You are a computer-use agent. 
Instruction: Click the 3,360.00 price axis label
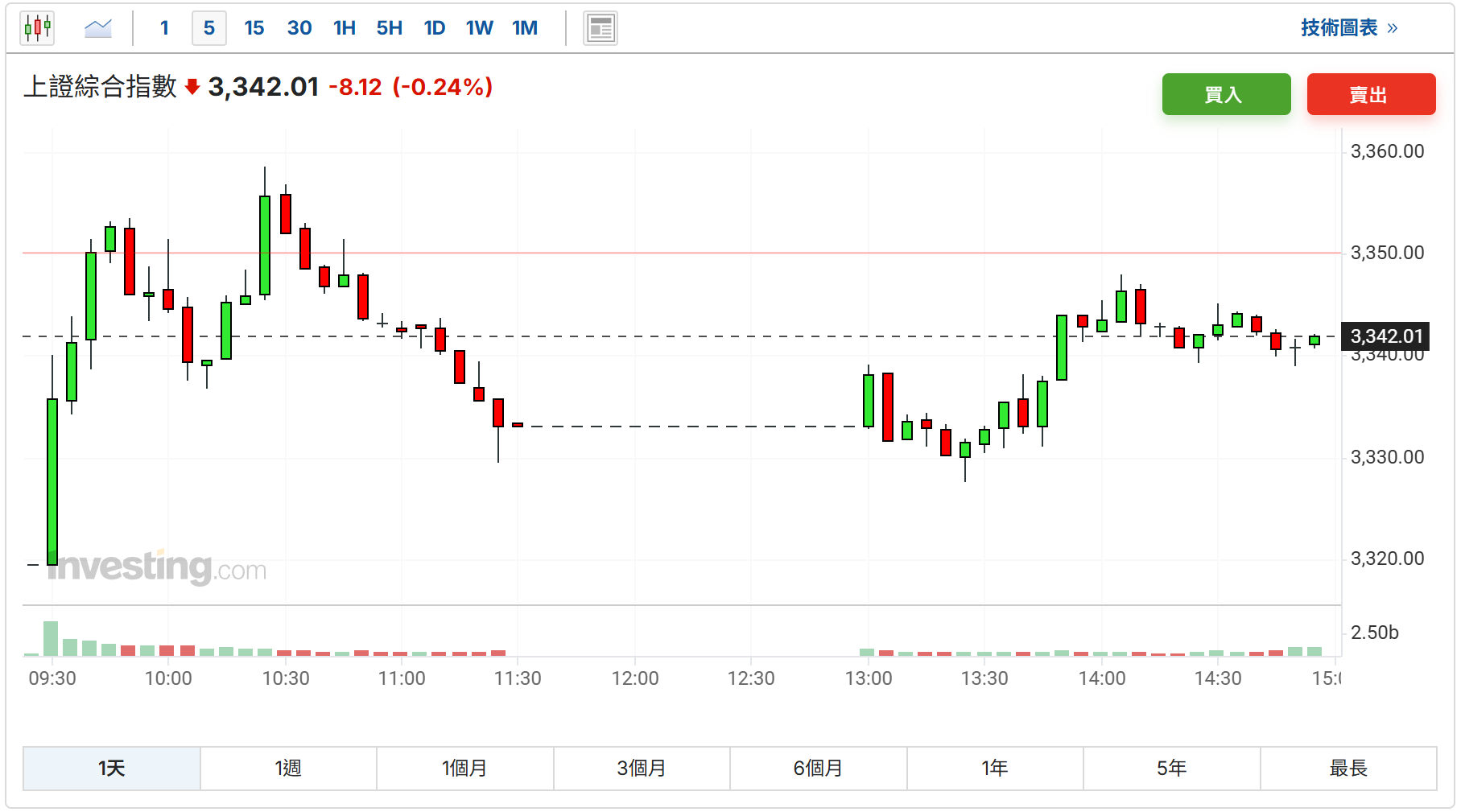pyautogui.click(x=1387, y=151)
